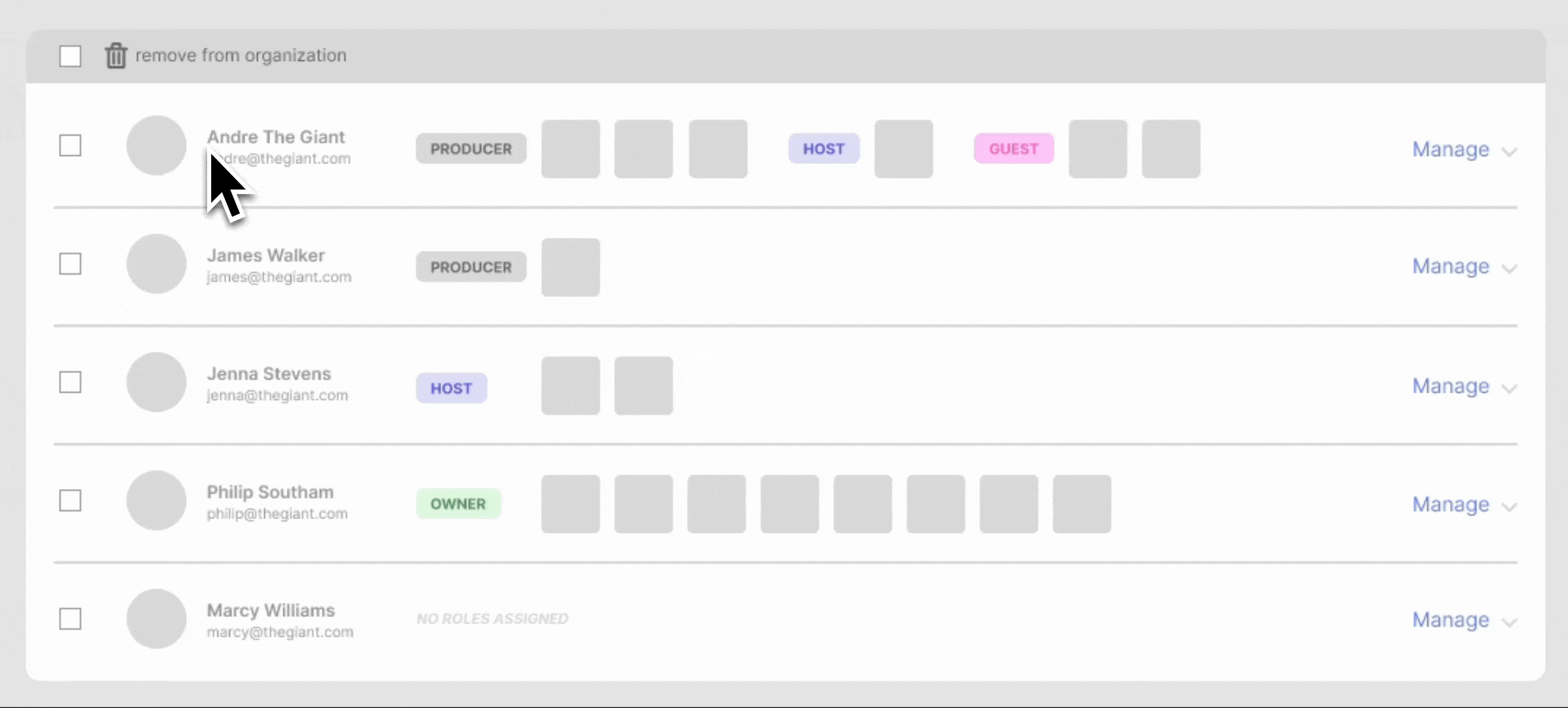Select the pink GUEST role badge
The width and height of the screenshot is (1568, 708).
(x=1013, y=149)
